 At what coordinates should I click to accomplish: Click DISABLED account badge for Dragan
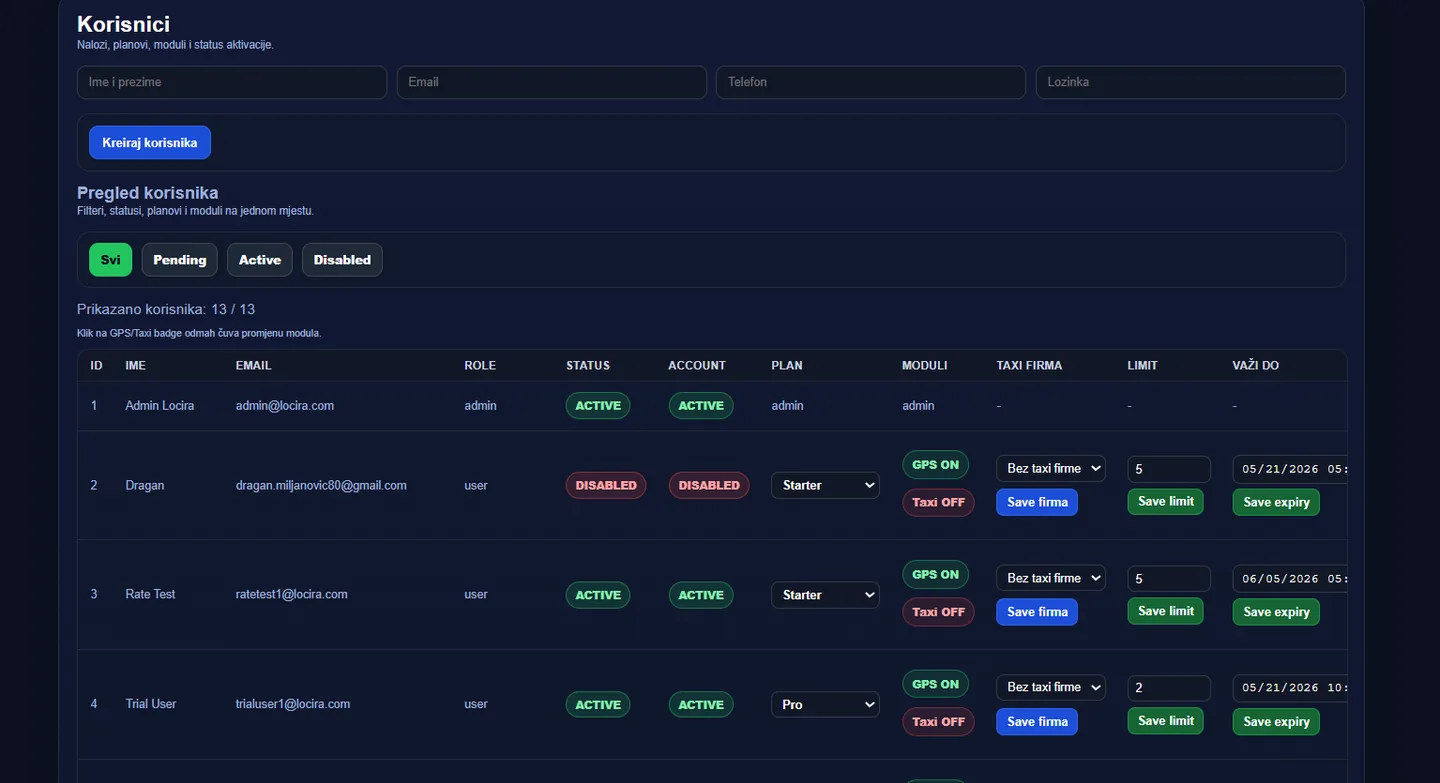709,485
